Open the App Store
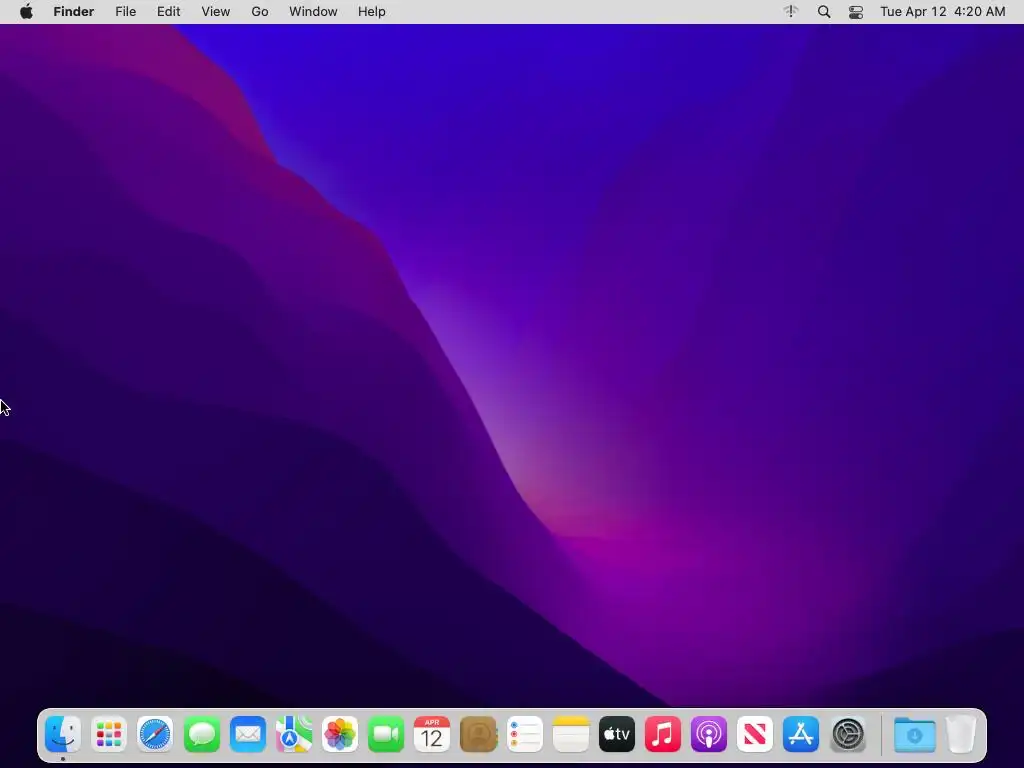 (801, 735)
